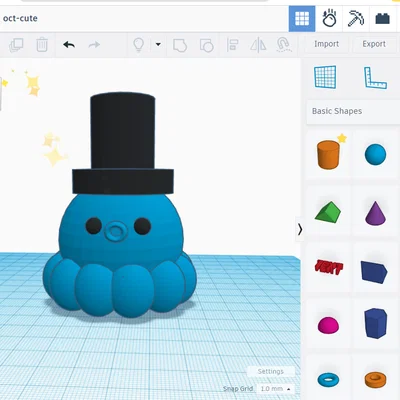Viewport: 400px width, 400px height.
Task: Redo the last action
Action: point(94,44)
